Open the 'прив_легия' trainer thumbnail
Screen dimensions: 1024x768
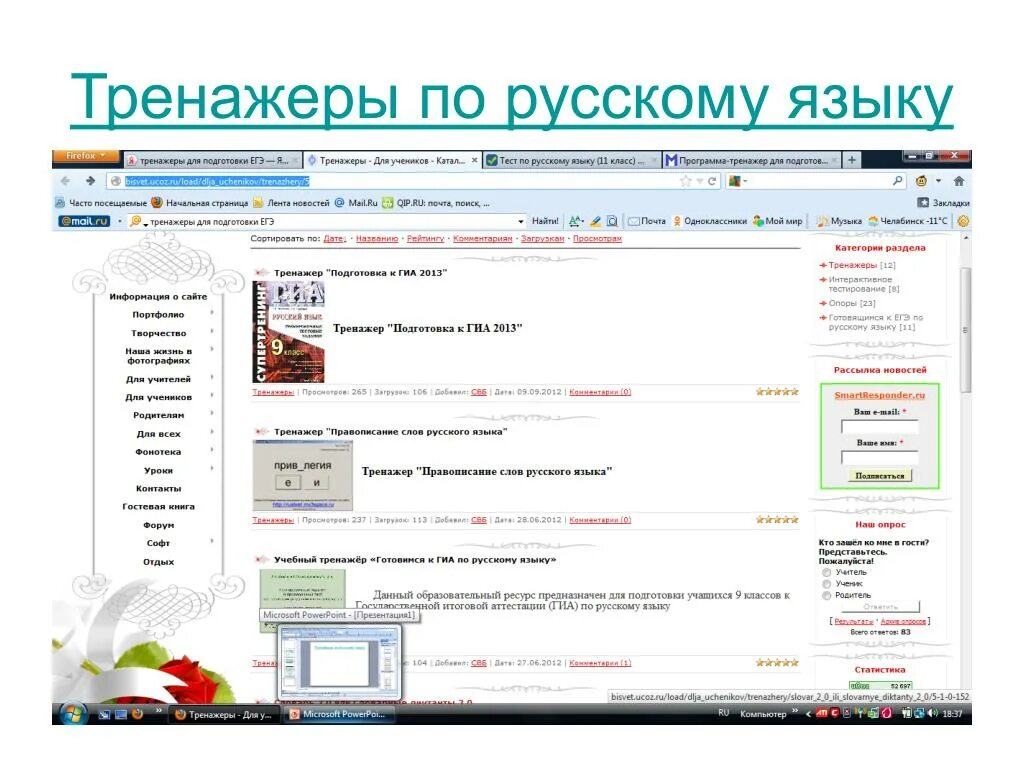coord(302,475)
